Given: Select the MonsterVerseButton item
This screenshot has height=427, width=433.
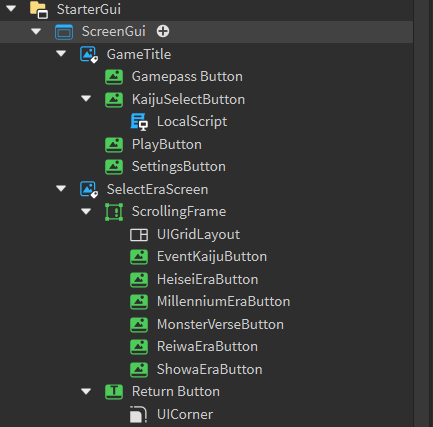Looking at the screenshot, I should tap(220, 324).
